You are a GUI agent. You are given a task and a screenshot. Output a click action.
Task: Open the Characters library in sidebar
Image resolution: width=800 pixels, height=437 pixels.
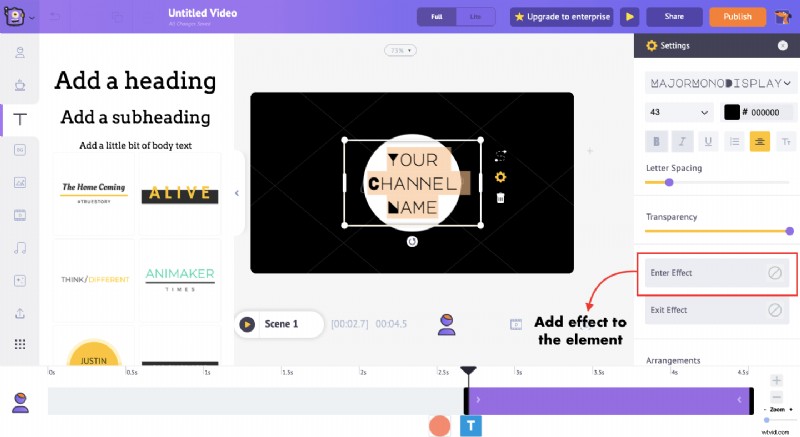(x=20, y=52)
